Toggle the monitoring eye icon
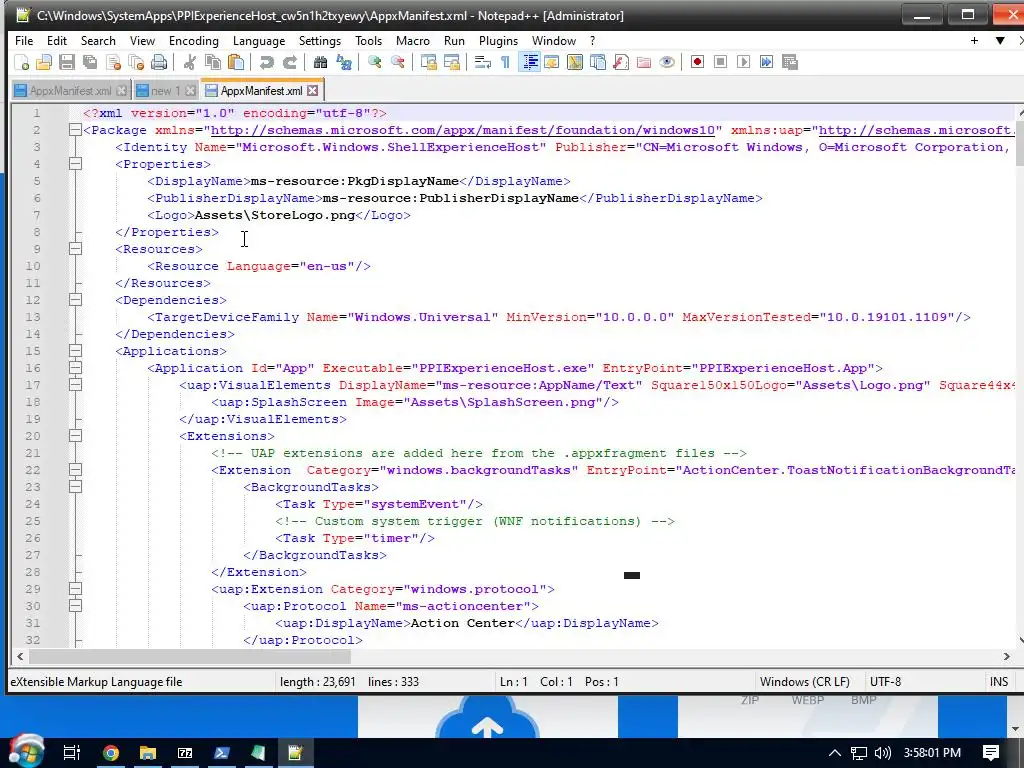Viewport: 1024px width, 768px height. [667, 62]
